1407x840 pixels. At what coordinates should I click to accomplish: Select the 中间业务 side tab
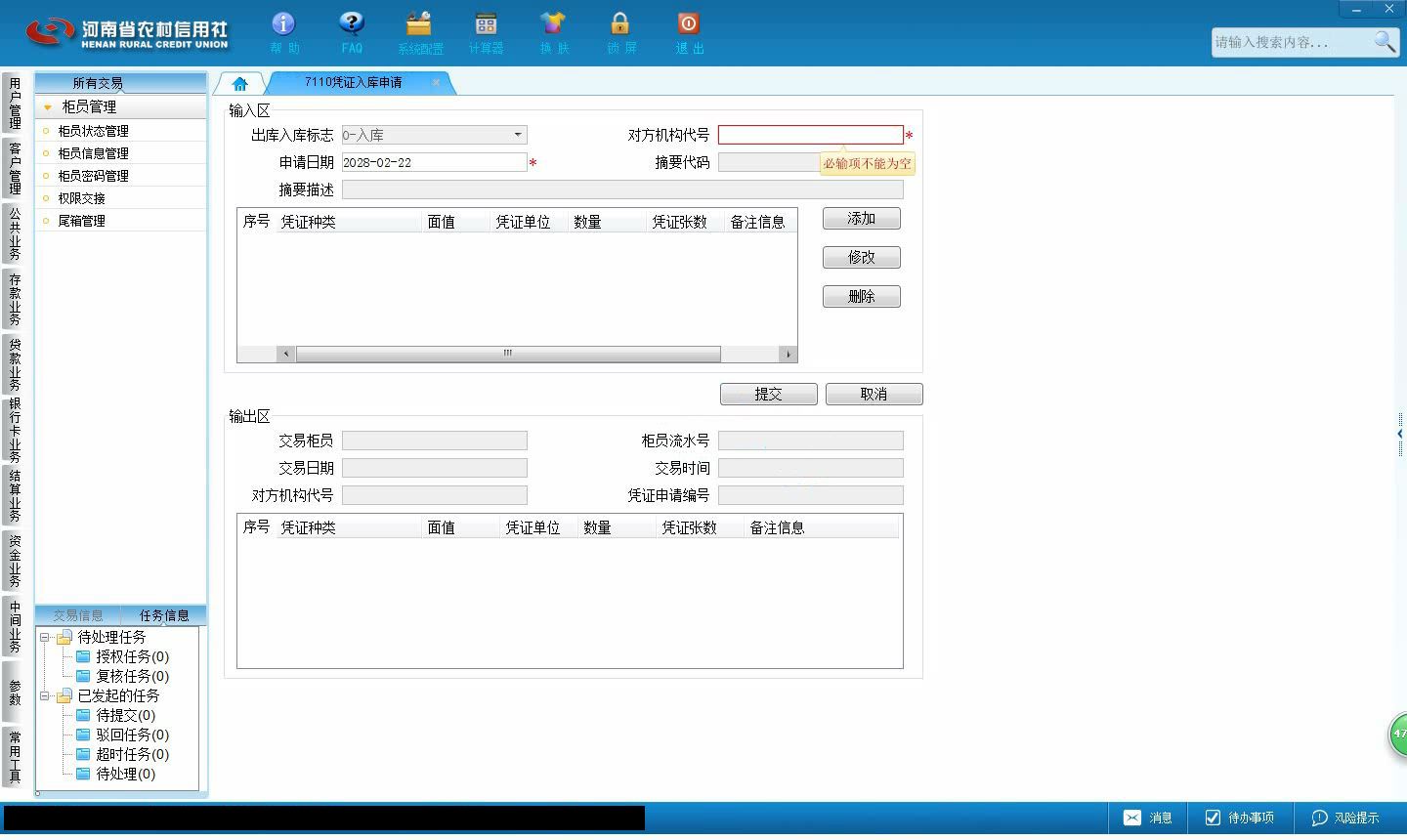tap(15, 626)
